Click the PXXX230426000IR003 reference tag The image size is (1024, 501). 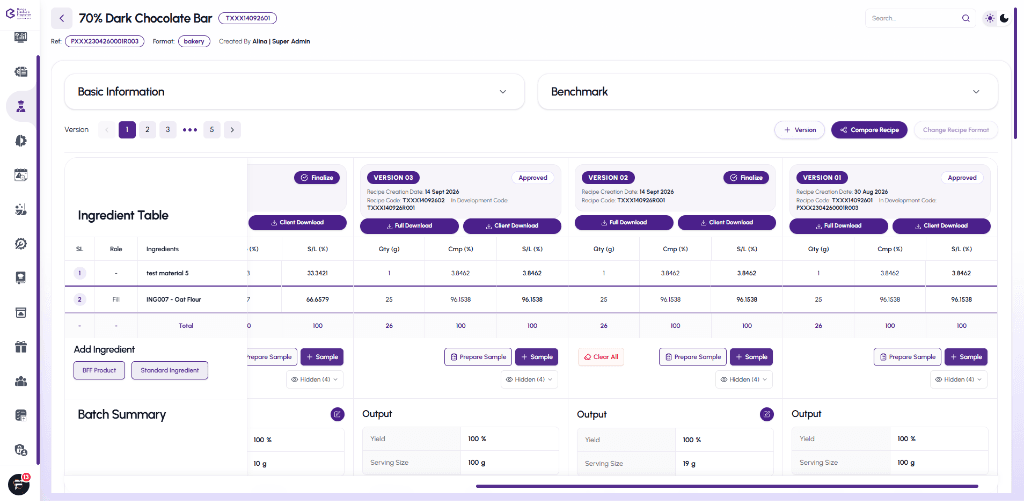(104, 41)
